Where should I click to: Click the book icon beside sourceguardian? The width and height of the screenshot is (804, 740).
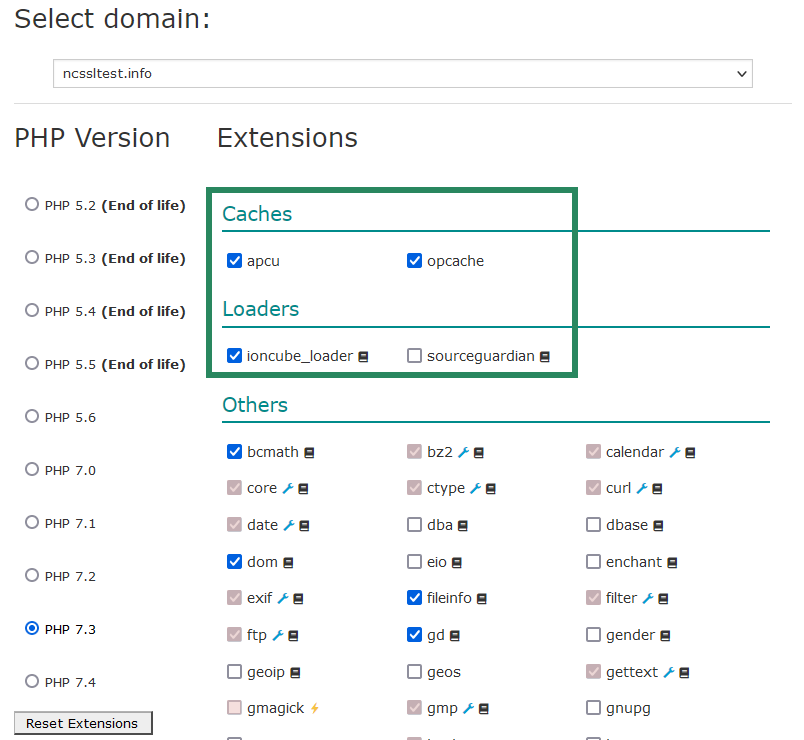point(545,356)
